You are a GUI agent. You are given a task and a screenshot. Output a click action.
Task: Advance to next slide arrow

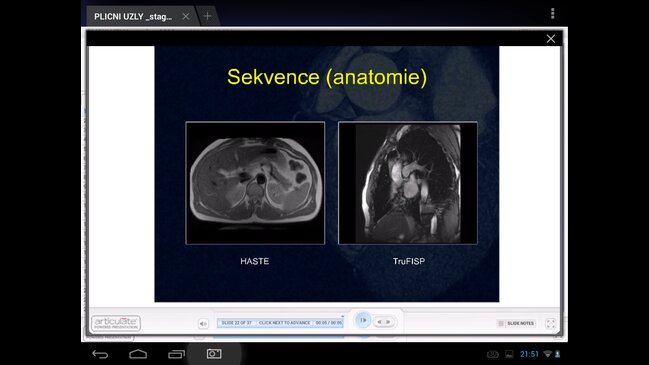pos(388,322)
